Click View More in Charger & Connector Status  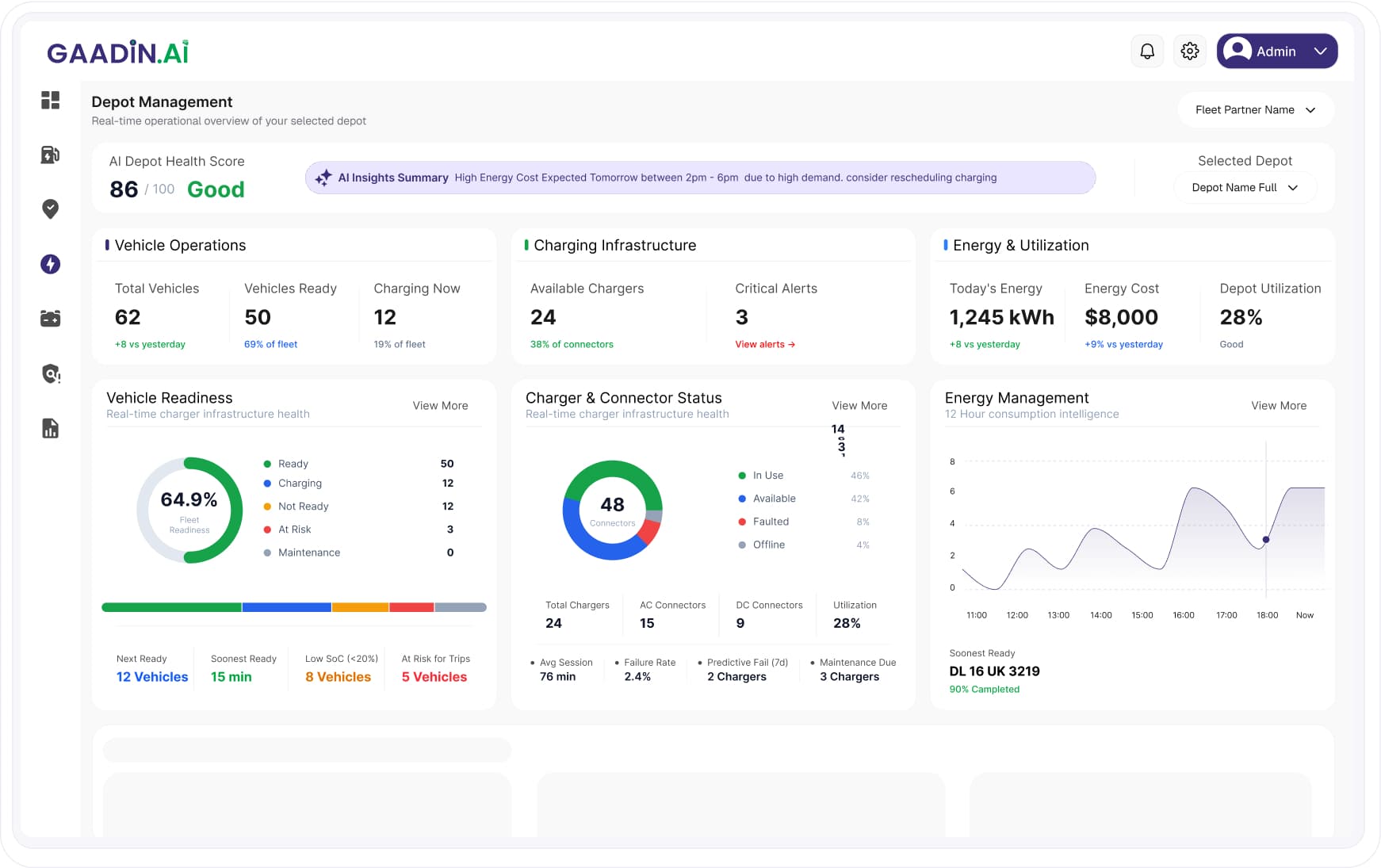(859, 405)
